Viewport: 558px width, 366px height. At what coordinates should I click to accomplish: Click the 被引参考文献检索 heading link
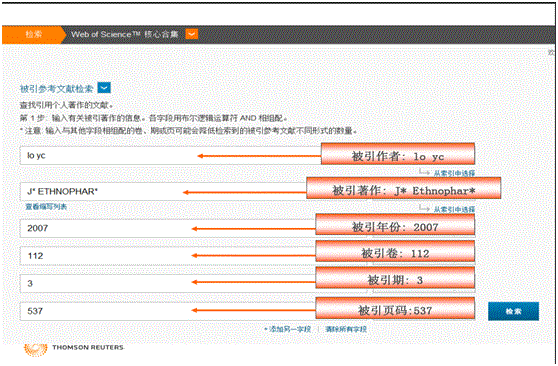coord(56,89)
